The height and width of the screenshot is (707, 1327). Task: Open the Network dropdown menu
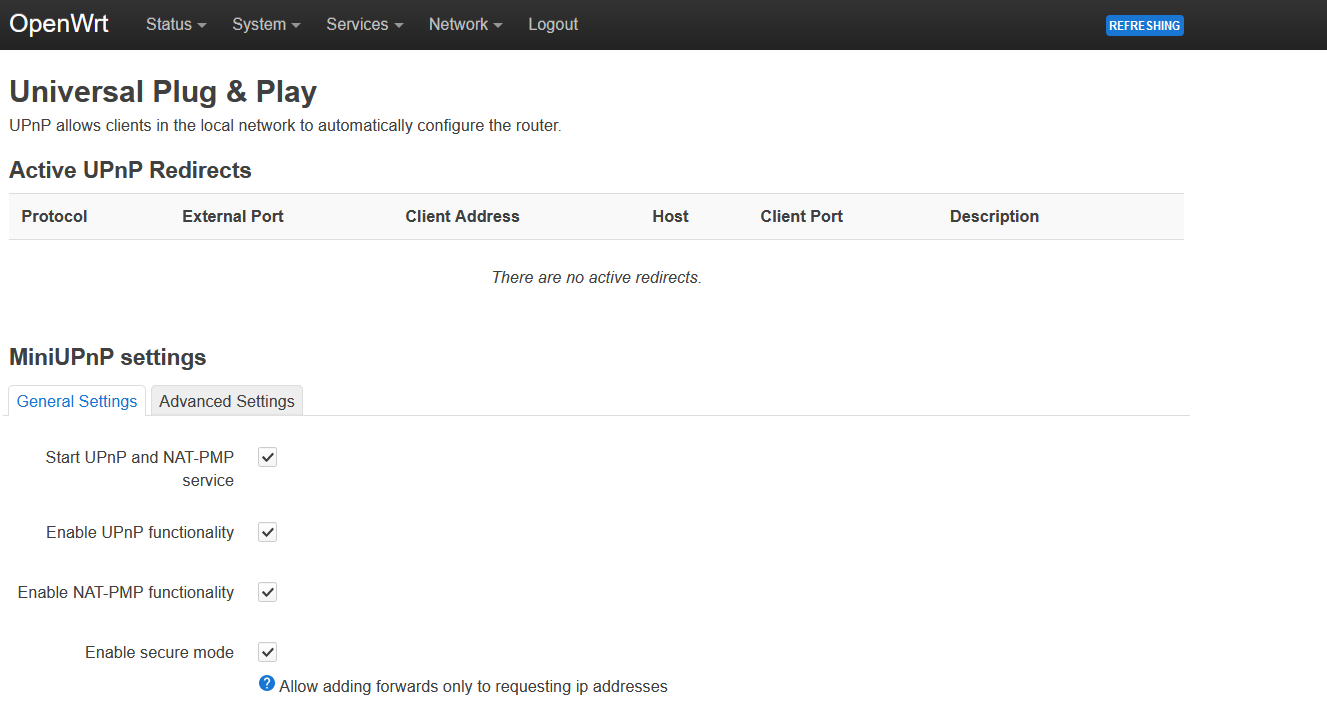pos(463,24)
